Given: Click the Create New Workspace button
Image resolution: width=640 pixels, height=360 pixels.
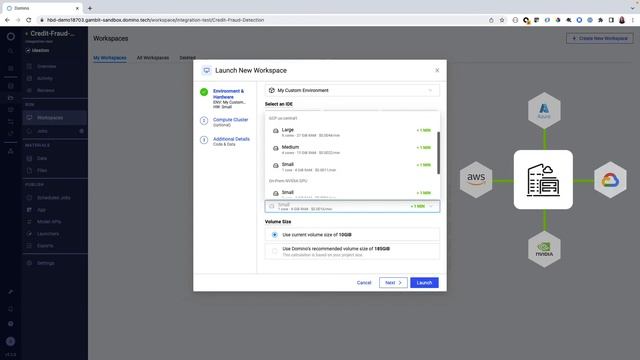Looking at the screenshot, I should click(x=600, y=38).
